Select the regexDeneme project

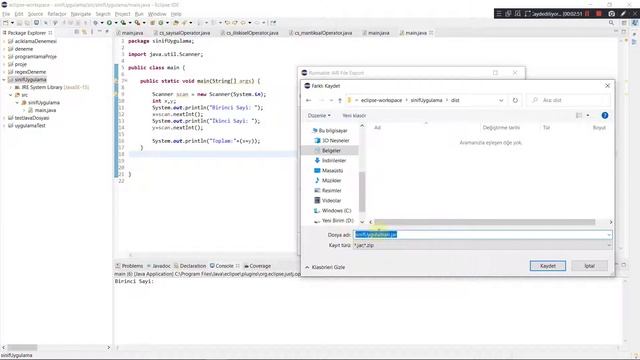pyautogui.click(x=27, y=72)
